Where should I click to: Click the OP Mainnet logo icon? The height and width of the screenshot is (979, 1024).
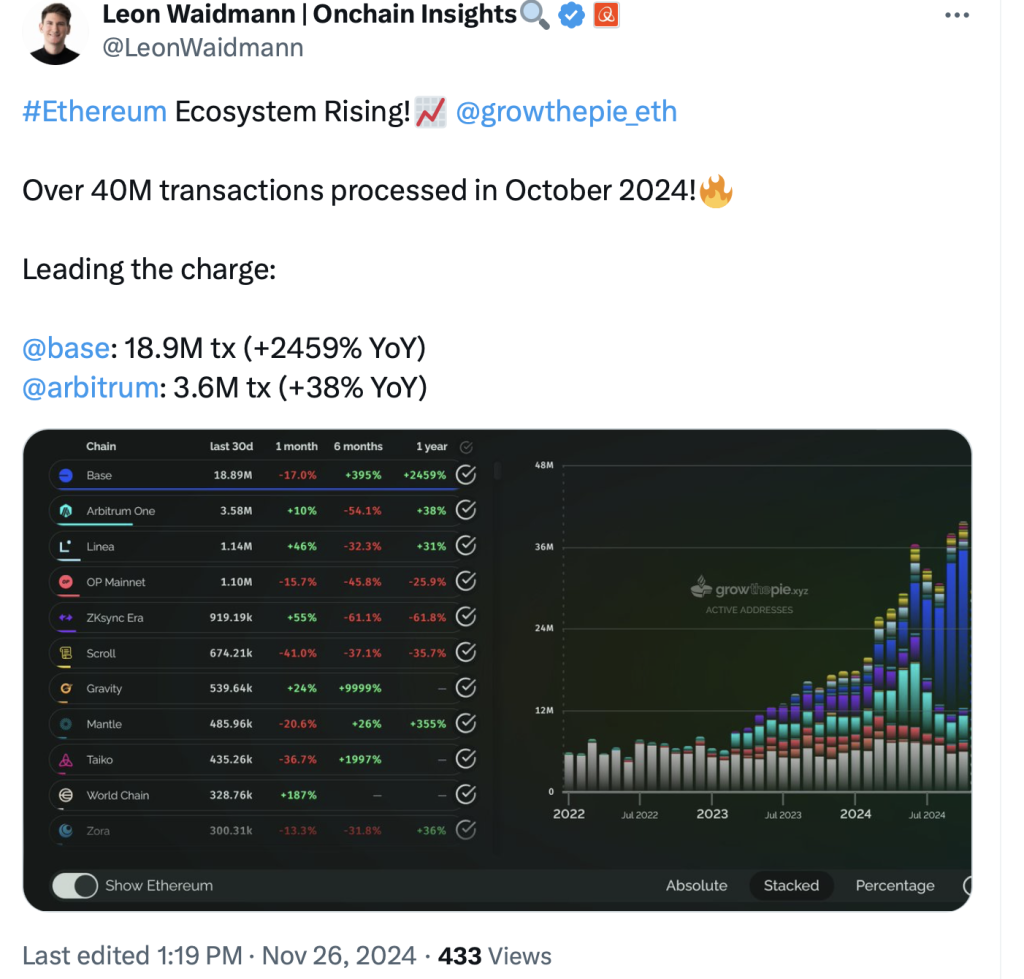(x=66, y=582)
